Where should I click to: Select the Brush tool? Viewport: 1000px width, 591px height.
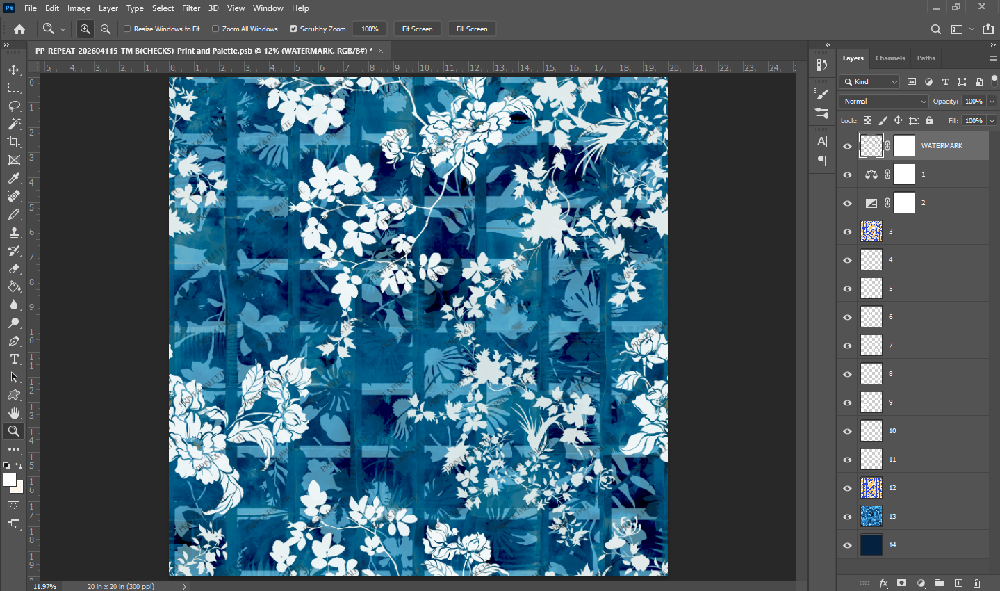pos(13,214)
